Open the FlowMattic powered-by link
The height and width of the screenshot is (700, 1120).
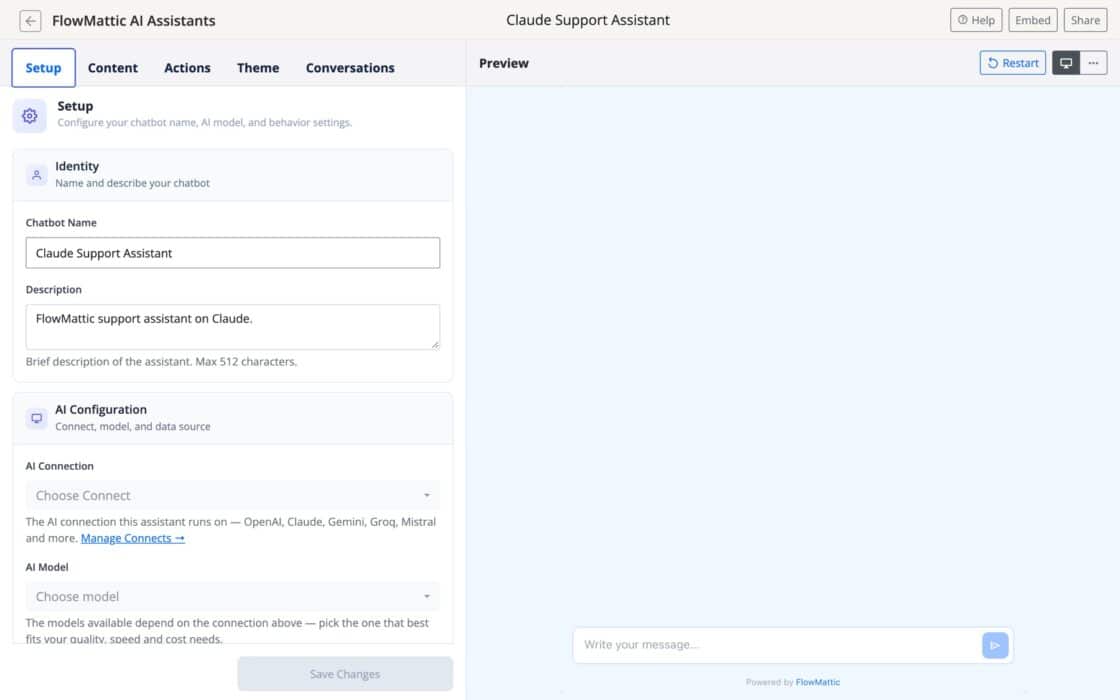(x=818, y=682)
